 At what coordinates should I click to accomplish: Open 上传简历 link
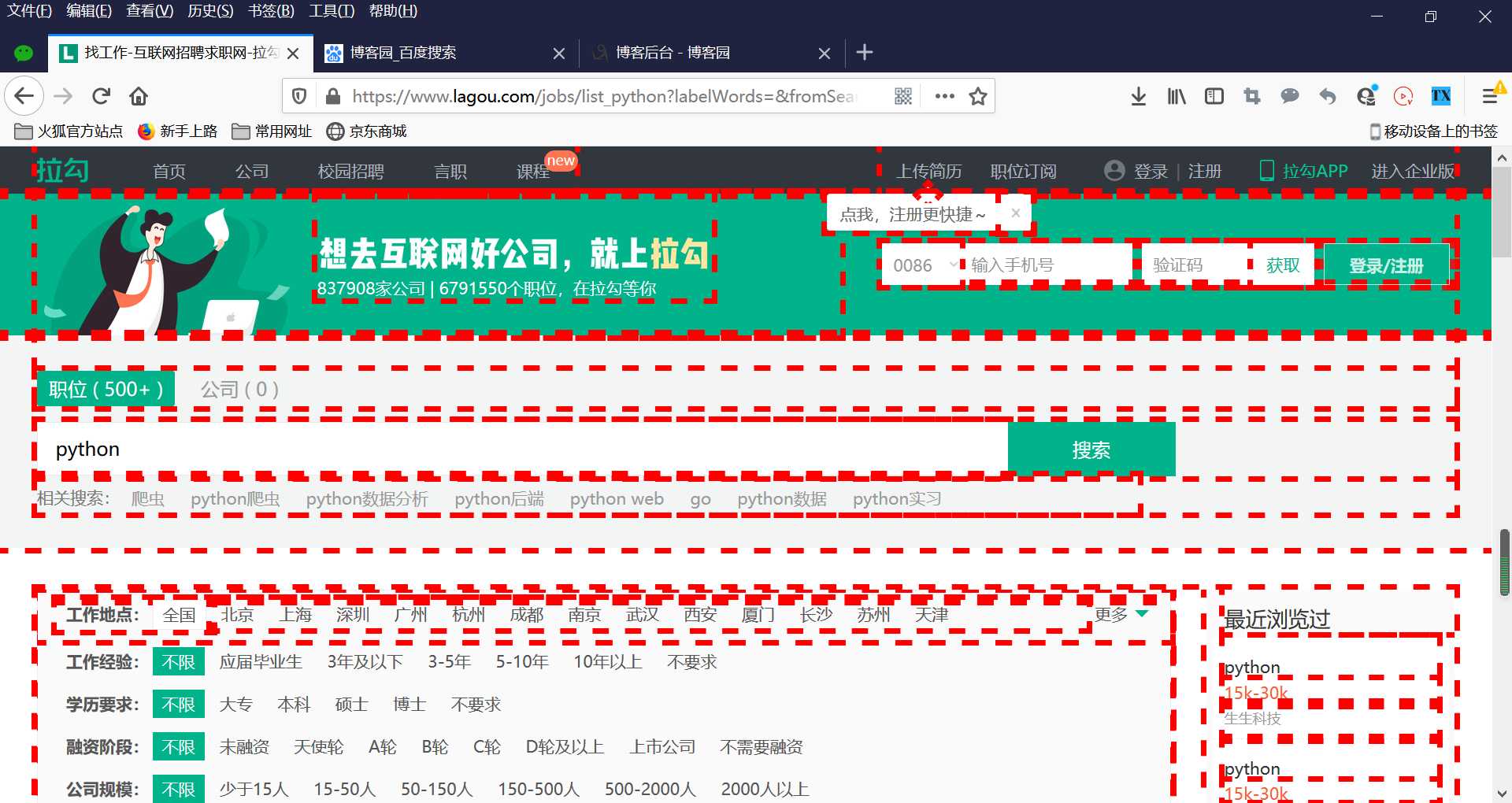(929, 171)
